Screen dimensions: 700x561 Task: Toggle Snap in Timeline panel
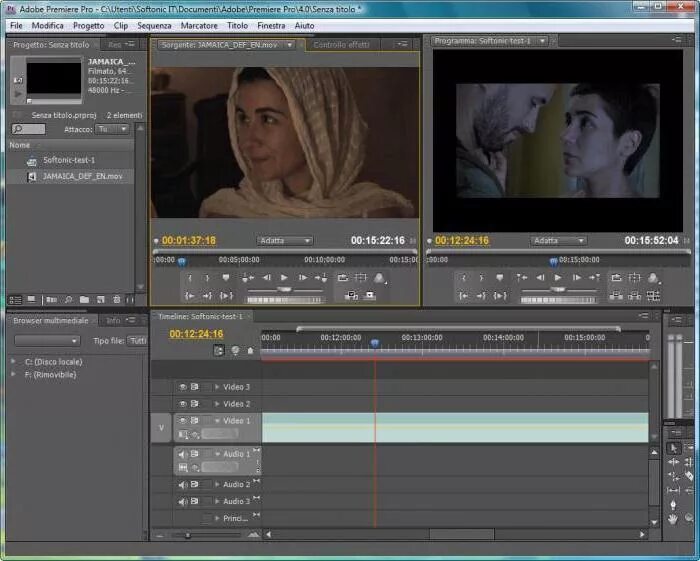coord(219,350)
